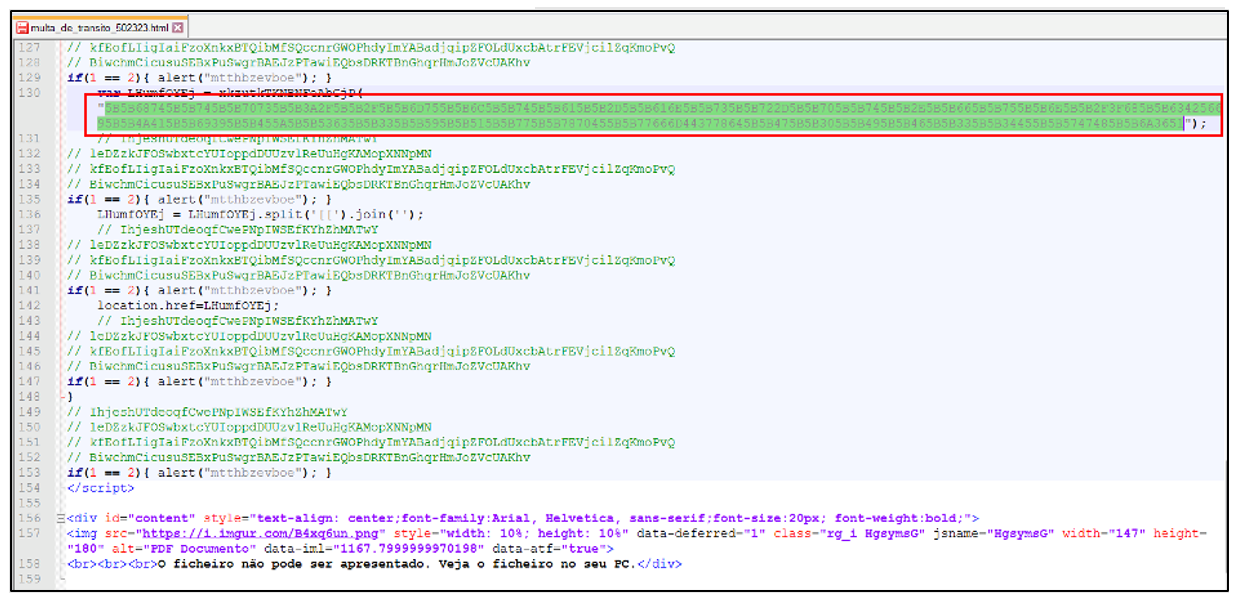Viewport: 1243px width, 602px height.
Task: Click the LHumfOYEj.split('[[').join('') statement
Action: [260, 214]
